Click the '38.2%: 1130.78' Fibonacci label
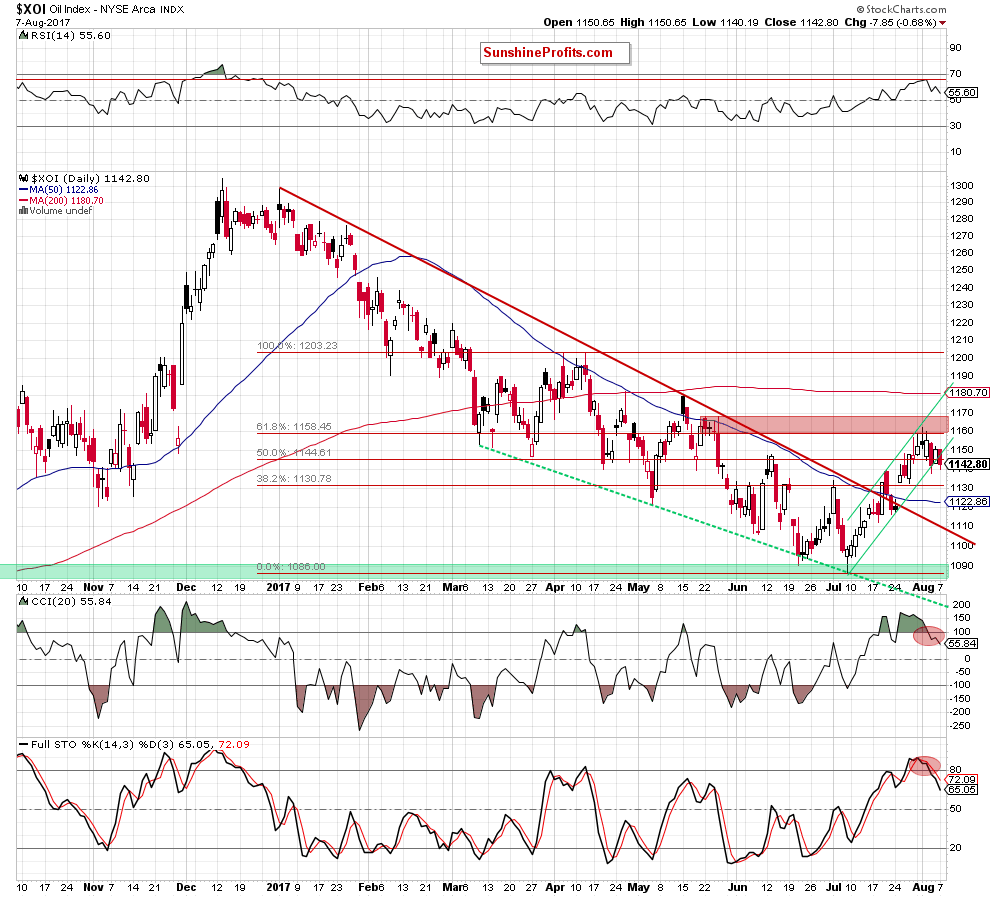This screenshot has height=897, width=990. click(294, 478)
